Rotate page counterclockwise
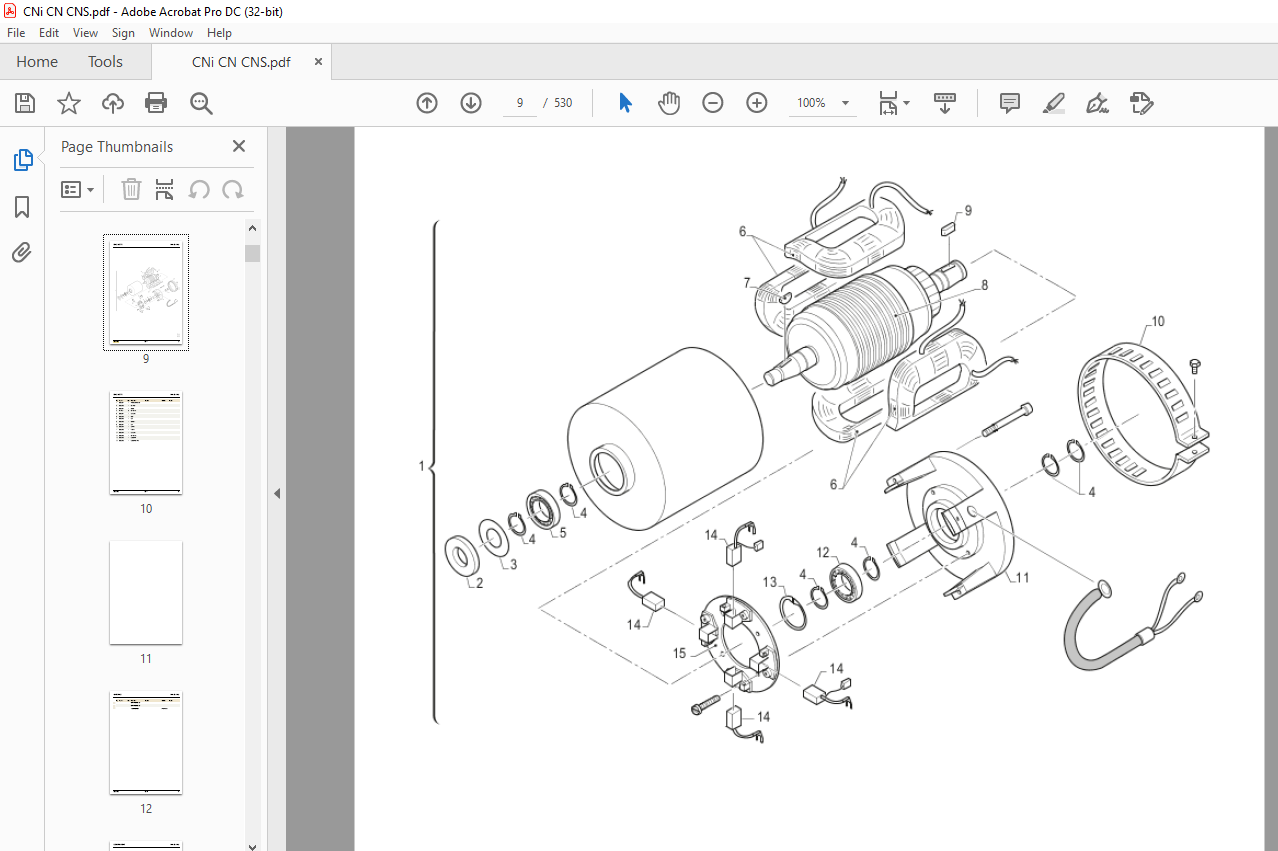Image resolution: width=1278 pixels, height=851 pixels. [199, 189]
